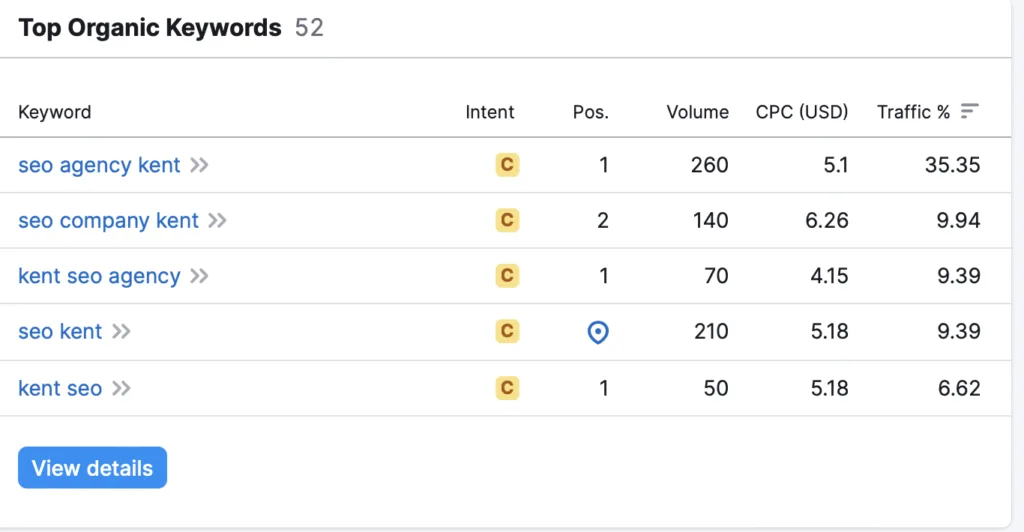Image resolution: width=1024 pixels, height=532 pixels.
Task: Sort by the Volume column header
Action: pyautogui.click(x=697, y=112)
